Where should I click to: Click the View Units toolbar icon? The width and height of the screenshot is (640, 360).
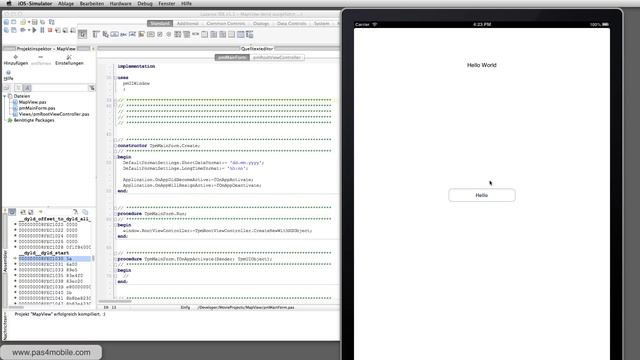(6, 30)
